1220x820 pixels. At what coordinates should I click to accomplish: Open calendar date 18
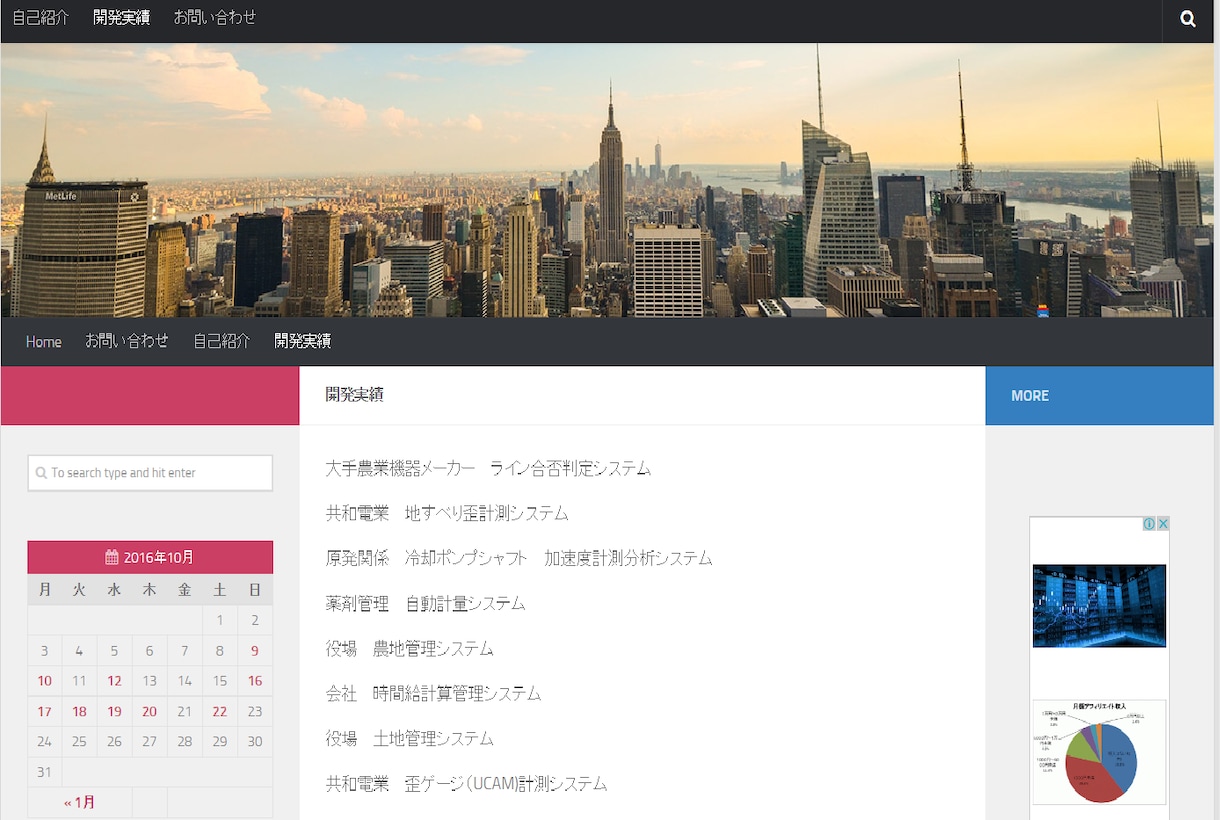coord(79,712)
